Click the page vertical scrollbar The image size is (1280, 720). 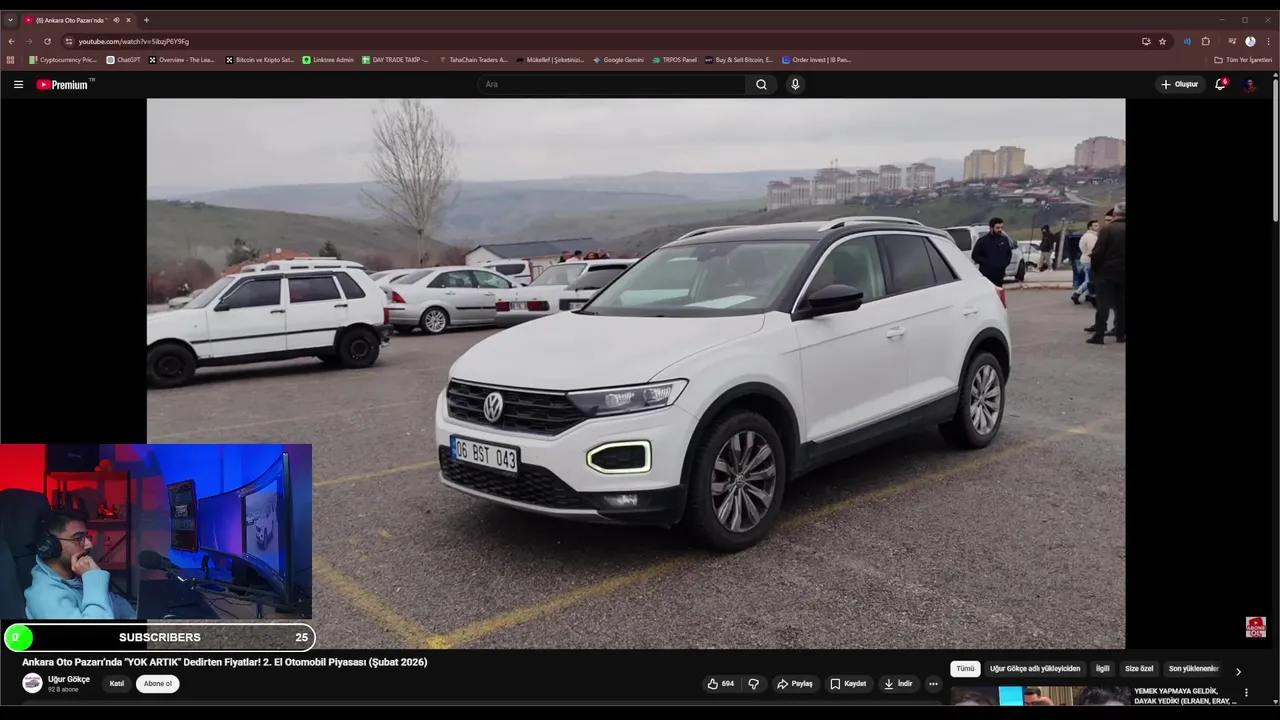pyautogui.click(x=1275, y=150)
